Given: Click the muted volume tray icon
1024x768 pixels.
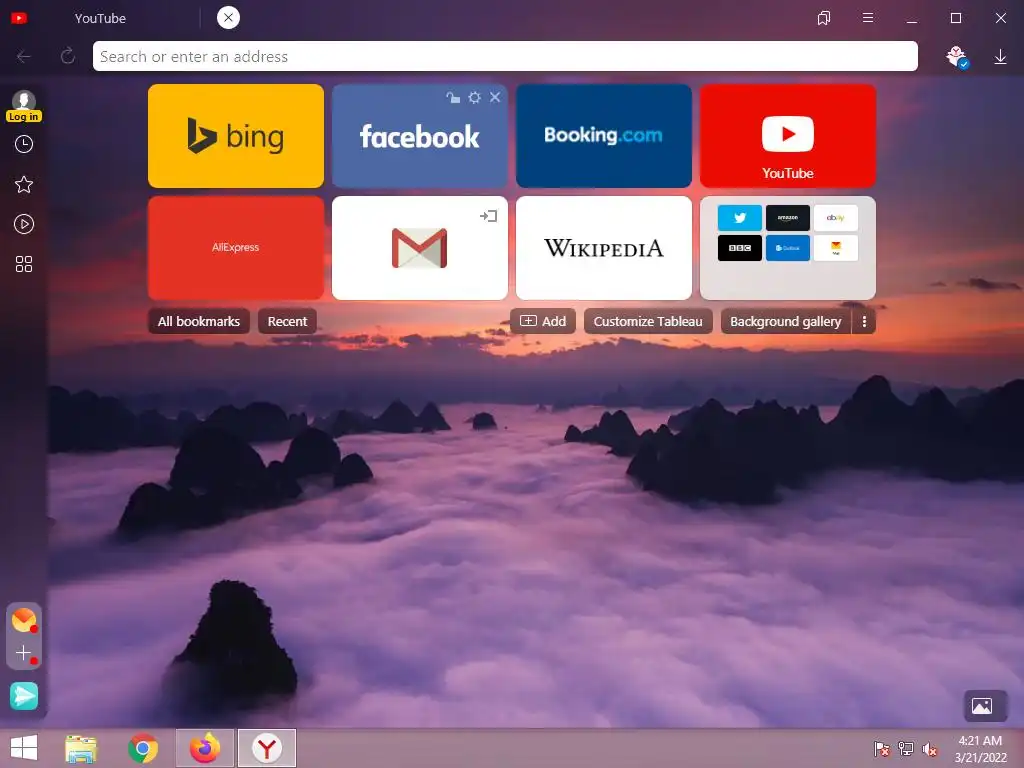Looking at the screenshot, I should click(929, 749).
